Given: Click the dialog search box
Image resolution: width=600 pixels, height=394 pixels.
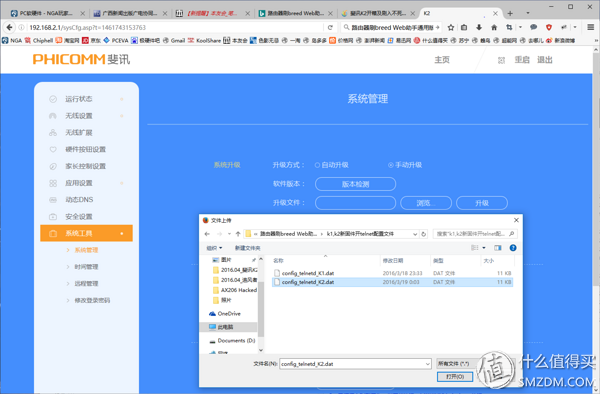Looking at the screenshot, I should 475,233.
